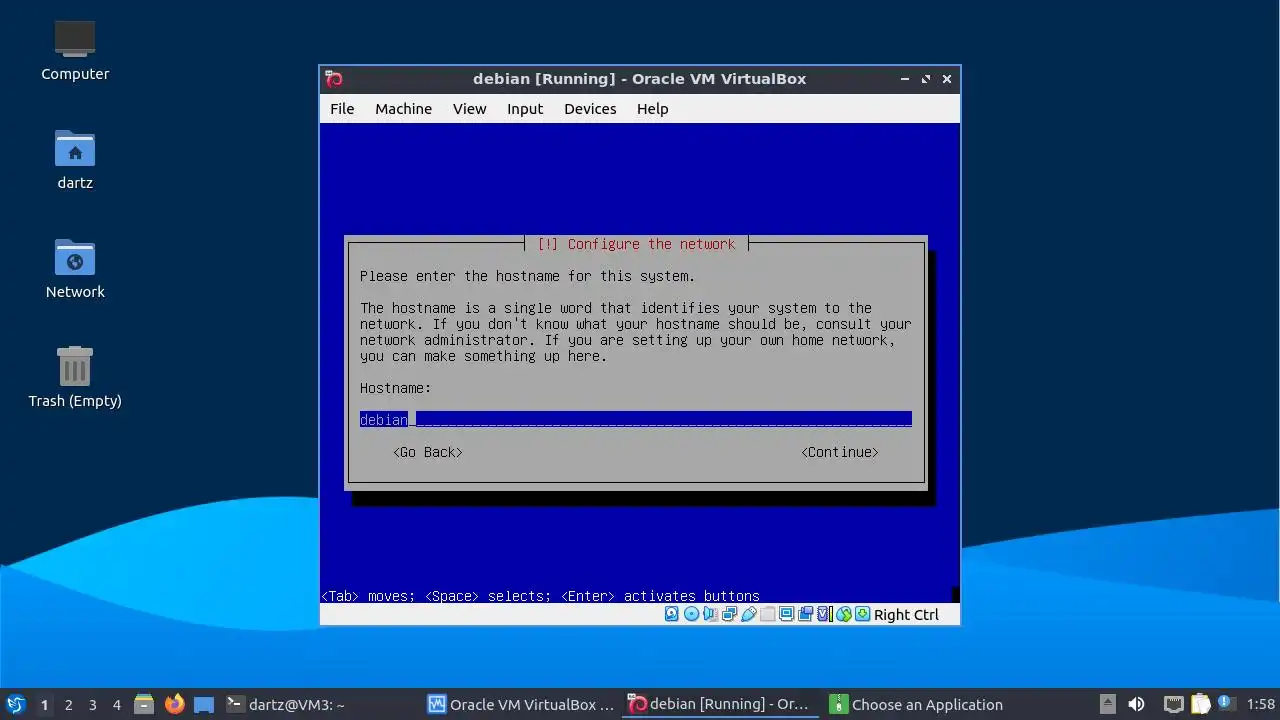
Task: Open the Machine menu
Action: point(403,109)
